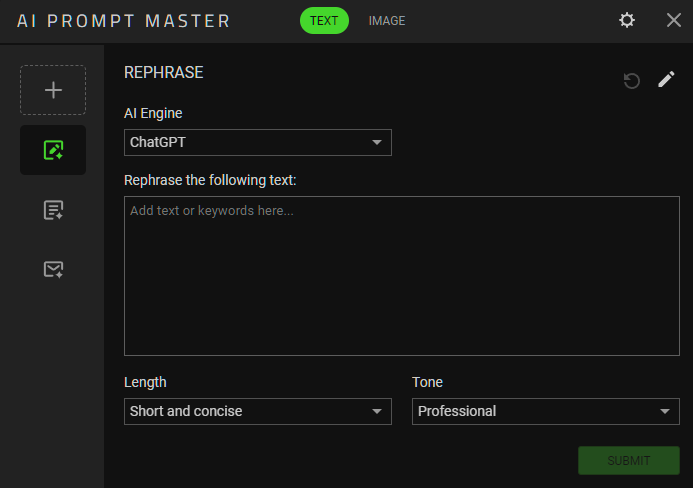Add a new custom prompt with plus tile
Screen dimensions: 693x488
pos(53,90)
